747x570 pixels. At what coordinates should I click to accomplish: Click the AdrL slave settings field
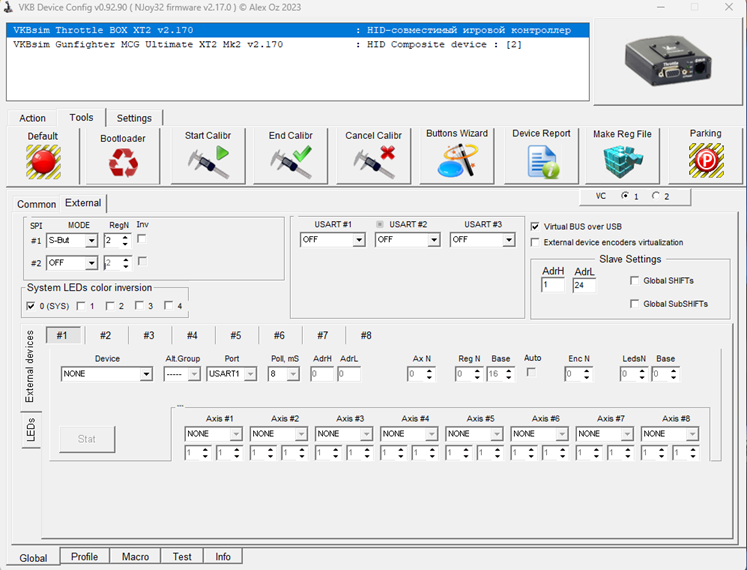(x=584, y=286)
